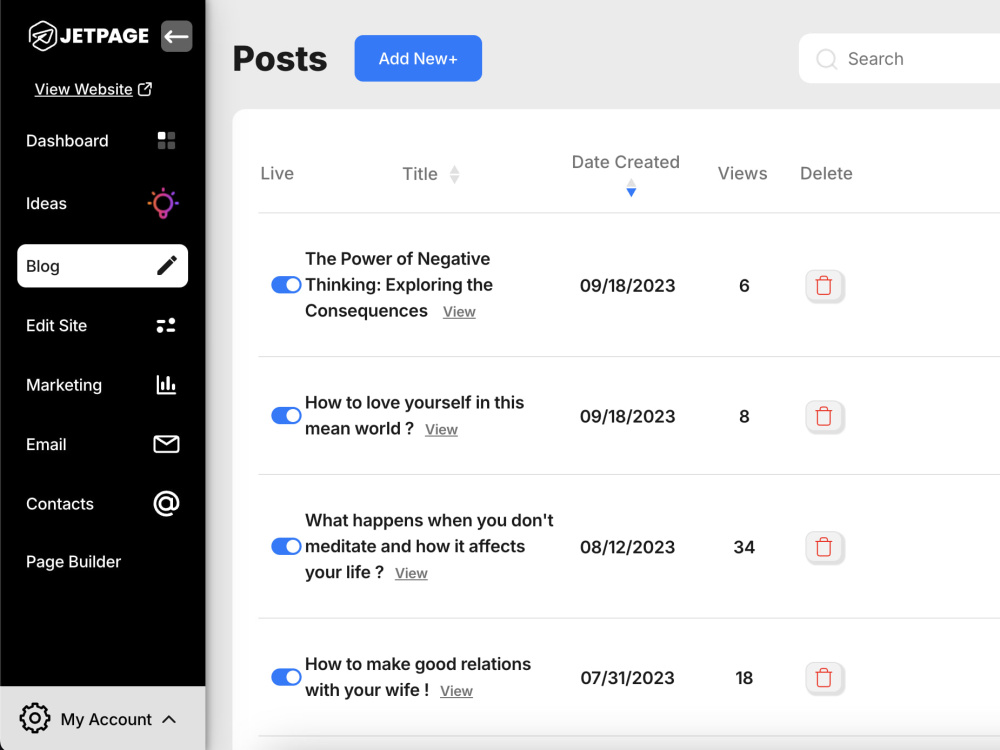Toggle live for How to love yourself

286,416
